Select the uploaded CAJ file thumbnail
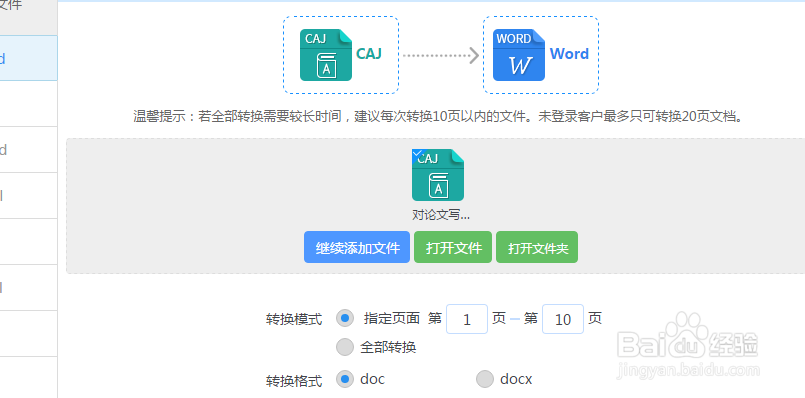Viewport: 805px width, 398px height. [438, 175]
